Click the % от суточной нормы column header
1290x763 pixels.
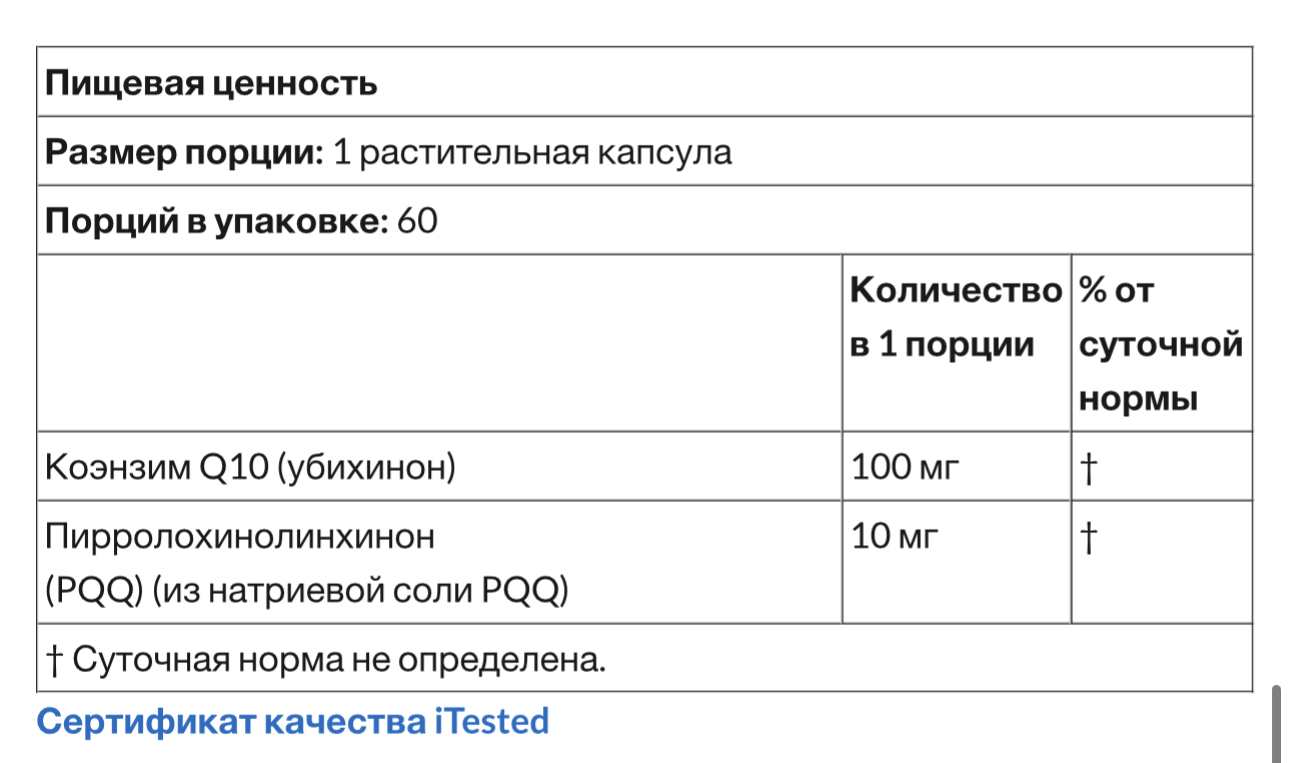(1160, 345)
